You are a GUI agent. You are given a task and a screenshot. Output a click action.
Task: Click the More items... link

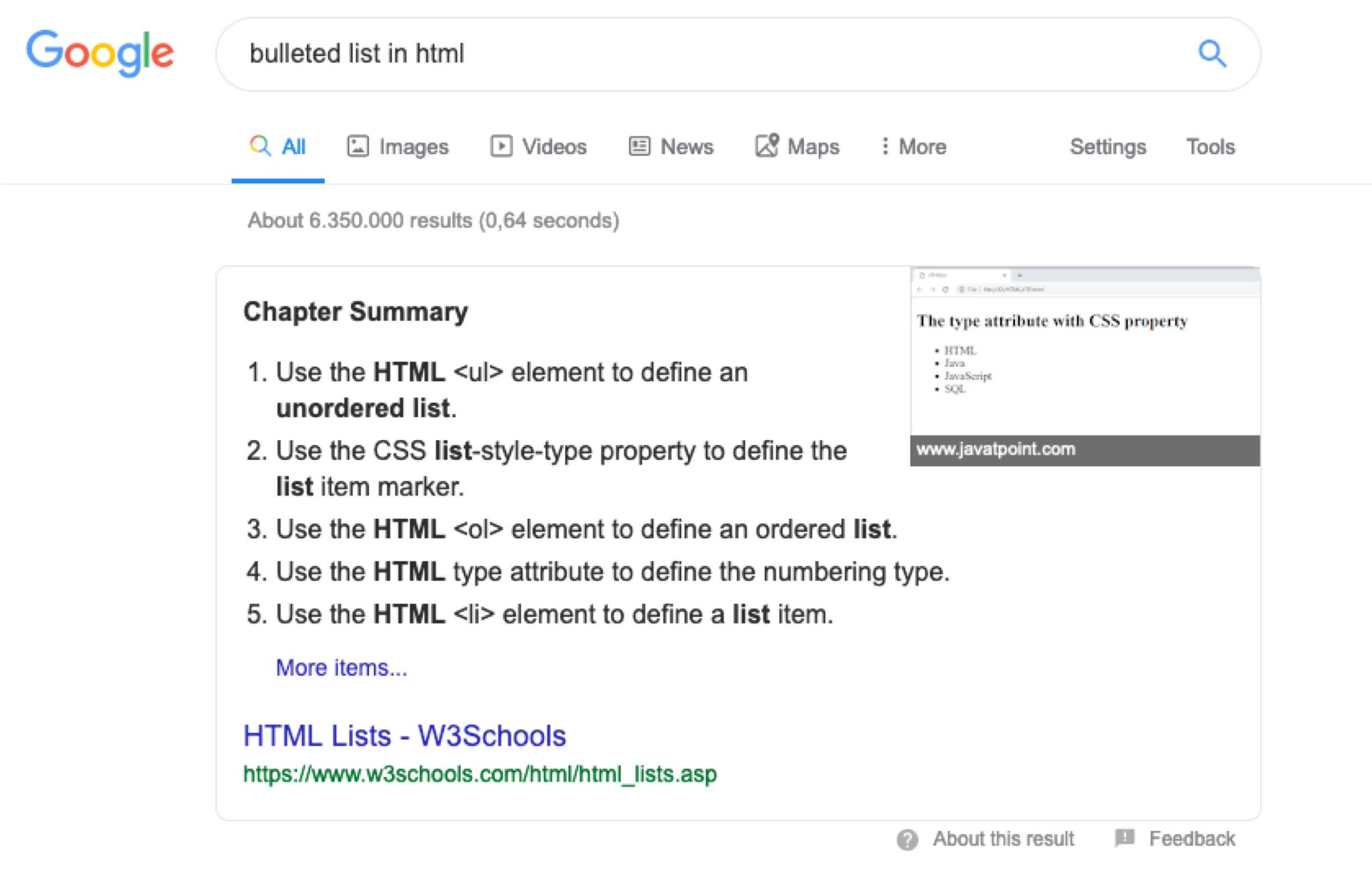point(341,668)
